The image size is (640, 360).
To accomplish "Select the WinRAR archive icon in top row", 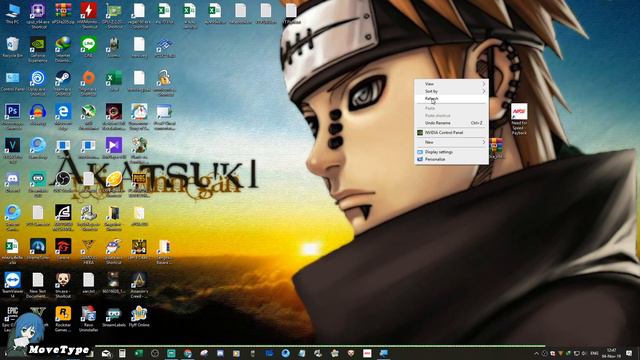I will click(x=63, y=13).
